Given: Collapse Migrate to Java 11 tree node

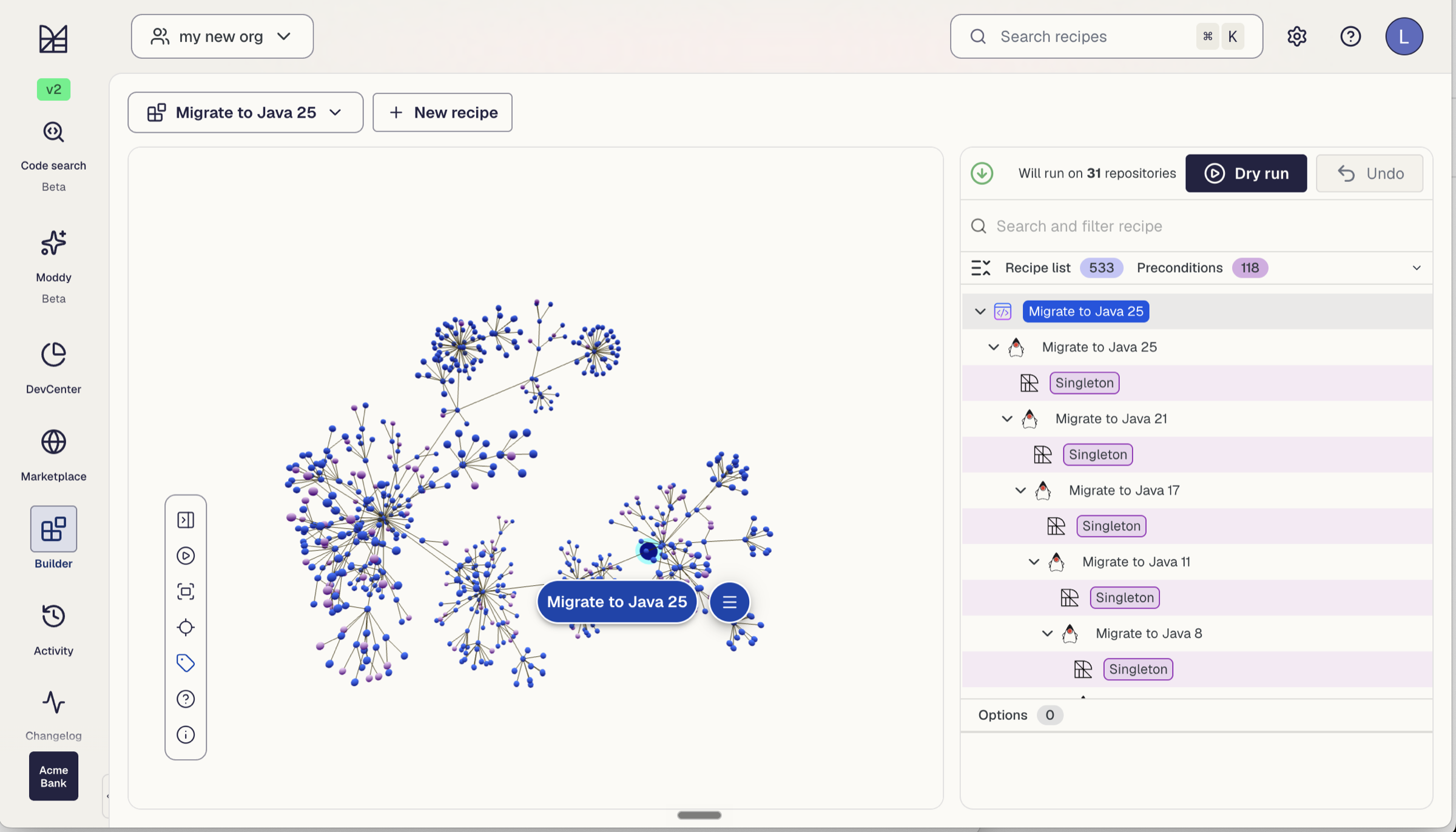Looking at the screenshot, I should coord(1034,562).
